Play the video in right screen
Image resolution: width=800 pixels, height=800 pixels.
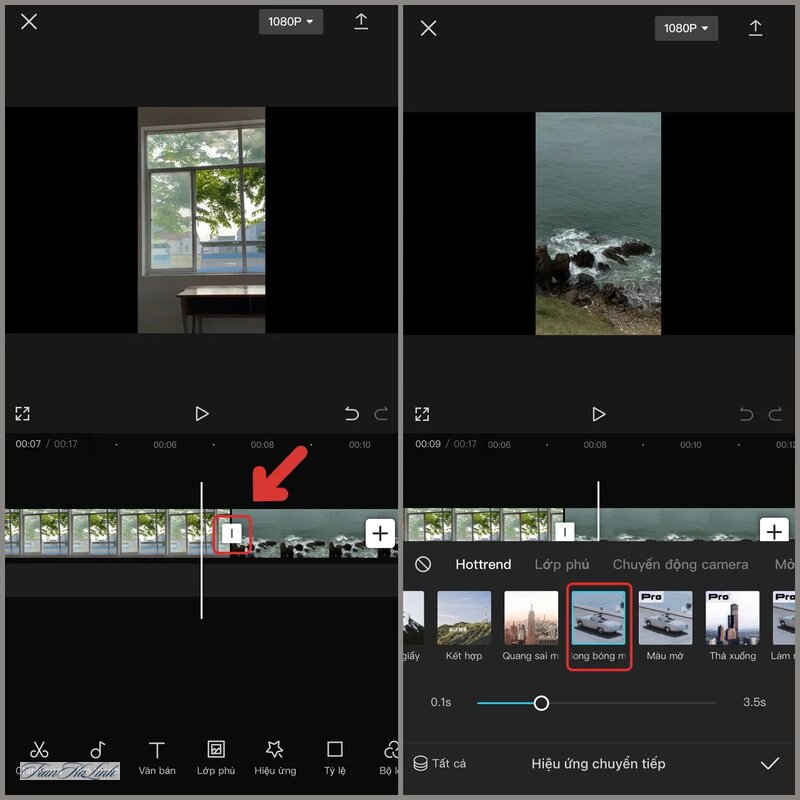tap(598, 414)
